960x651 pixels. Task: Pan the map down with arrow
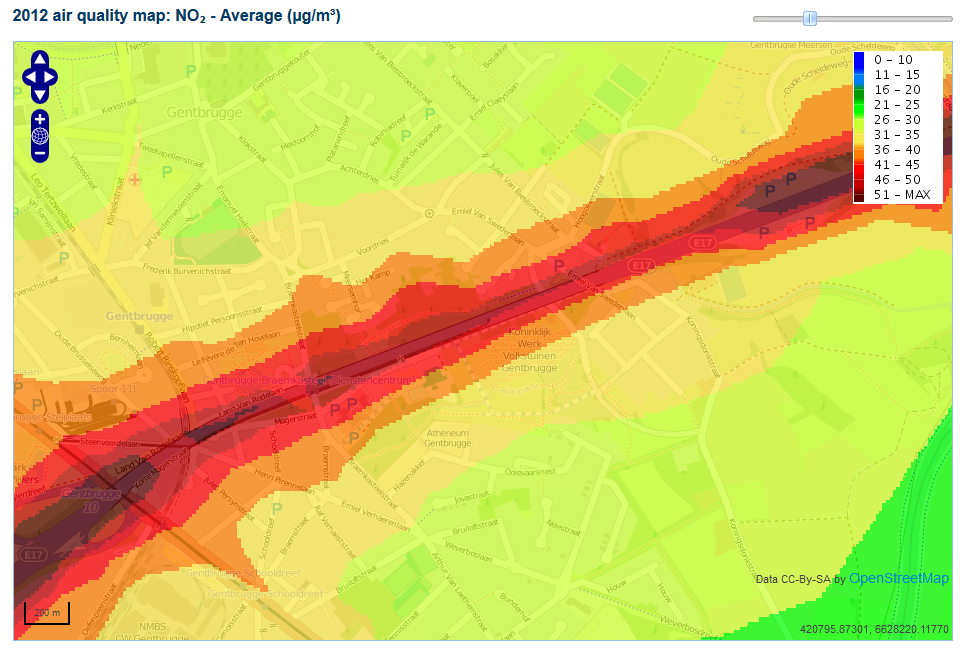(x=40, y=95)
